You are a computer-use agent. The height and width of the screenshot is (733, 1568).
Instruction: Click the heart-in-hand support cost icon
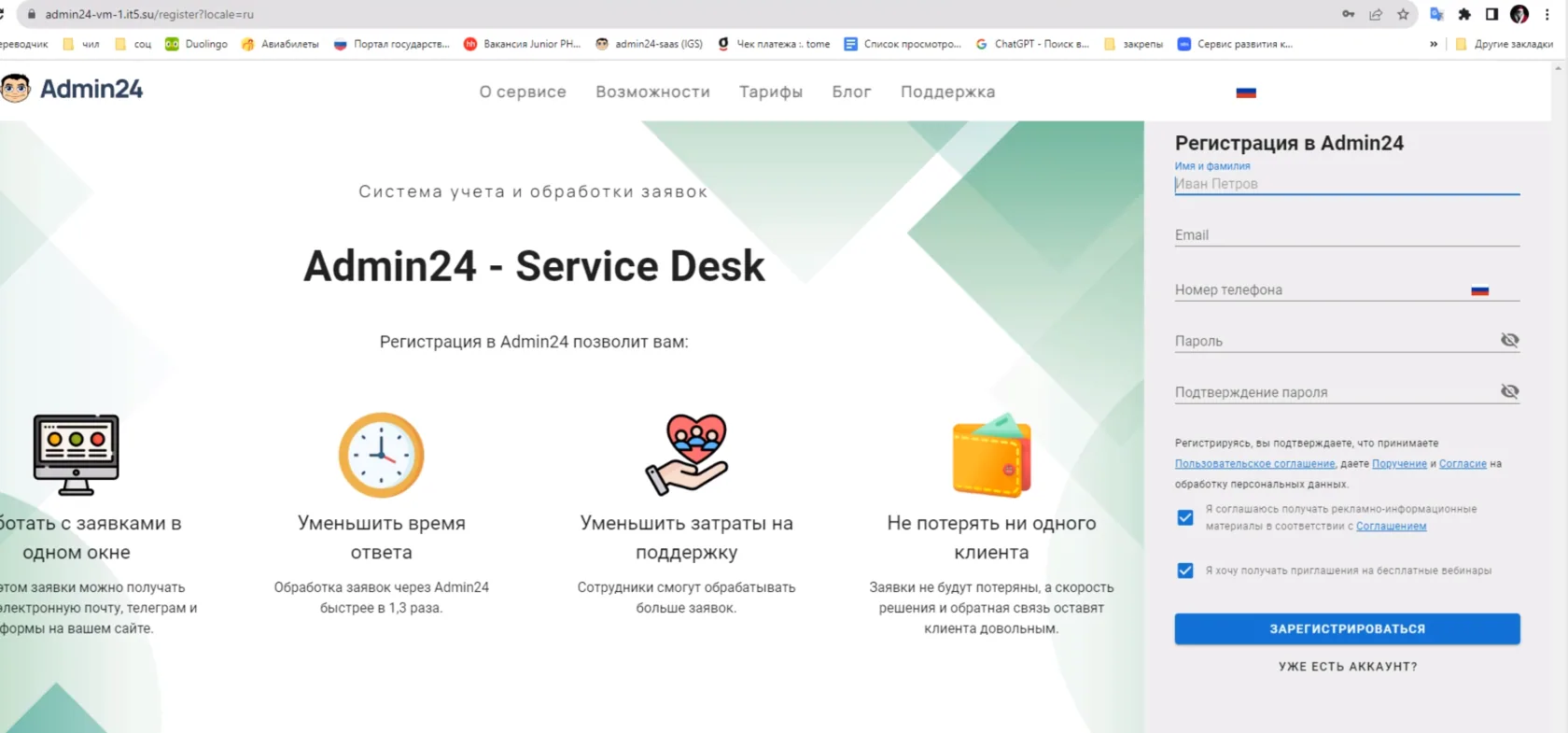pos(686,455)
